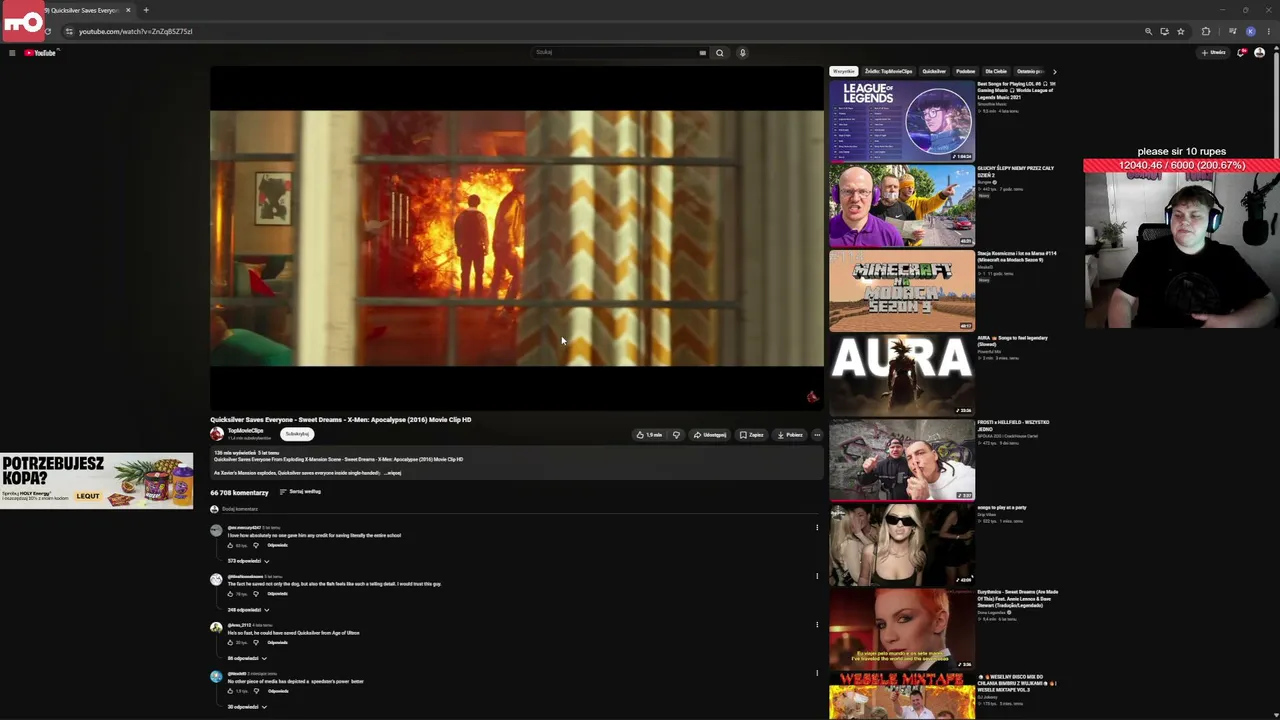Like the comment about Age of Ultron
1280x720 pixels.
point(230,642)
